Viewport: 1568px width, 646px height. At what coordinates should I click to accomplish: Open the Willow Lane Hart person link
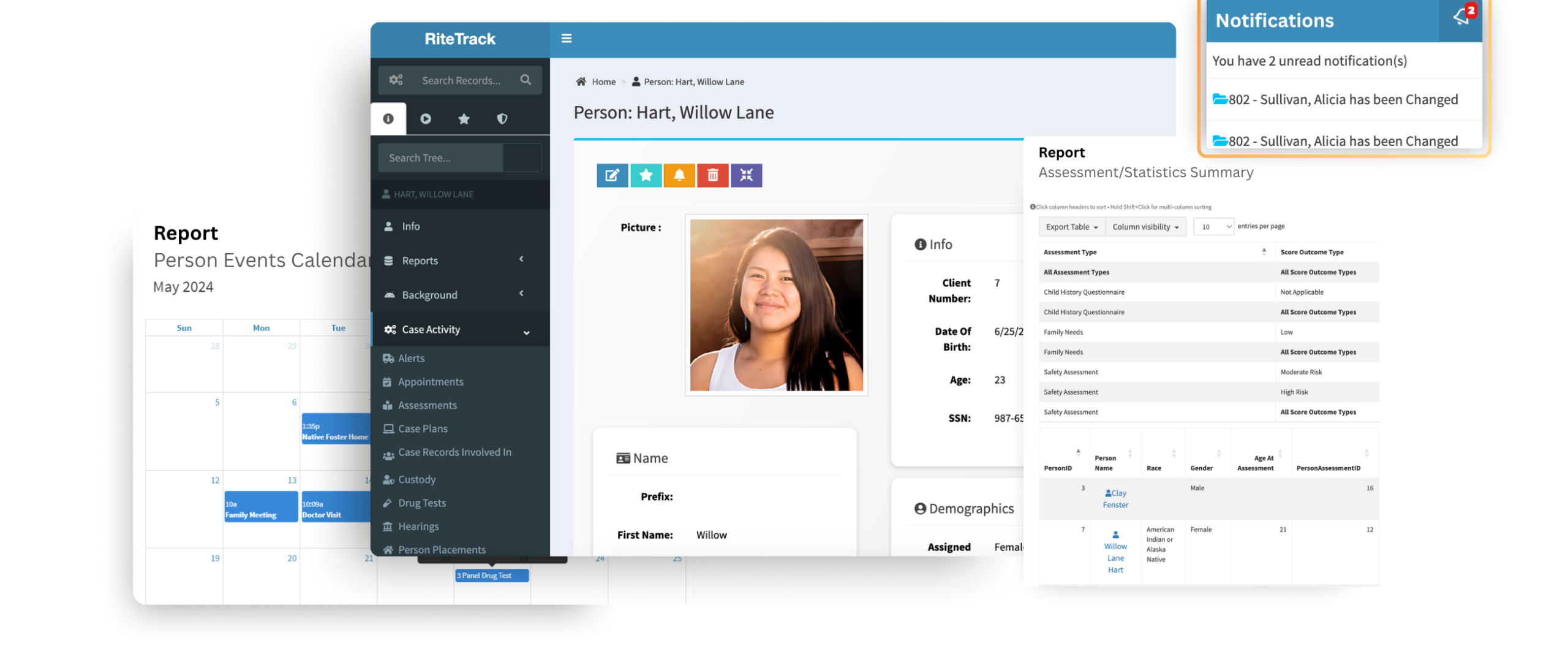(1115, 552)
